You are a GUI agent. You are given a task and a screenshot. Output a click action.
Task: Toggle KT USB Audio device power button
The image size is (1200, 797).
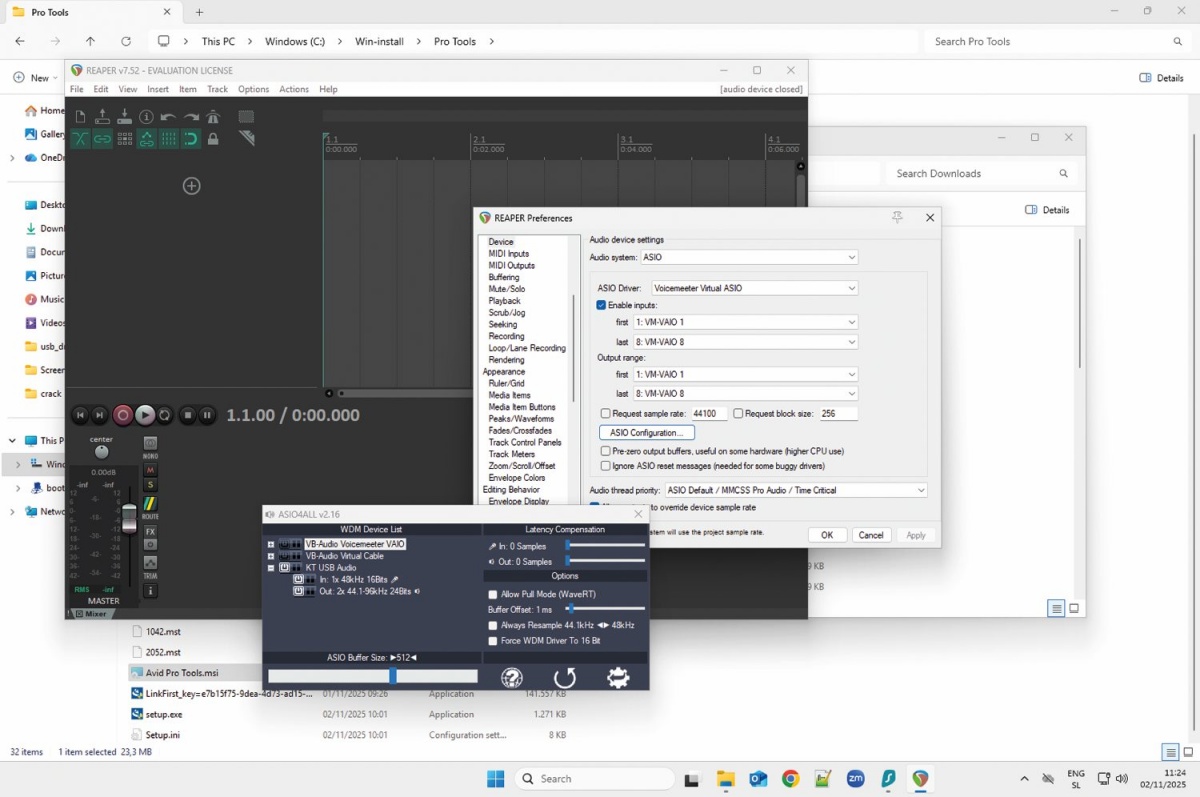click(x=284, y=567)
